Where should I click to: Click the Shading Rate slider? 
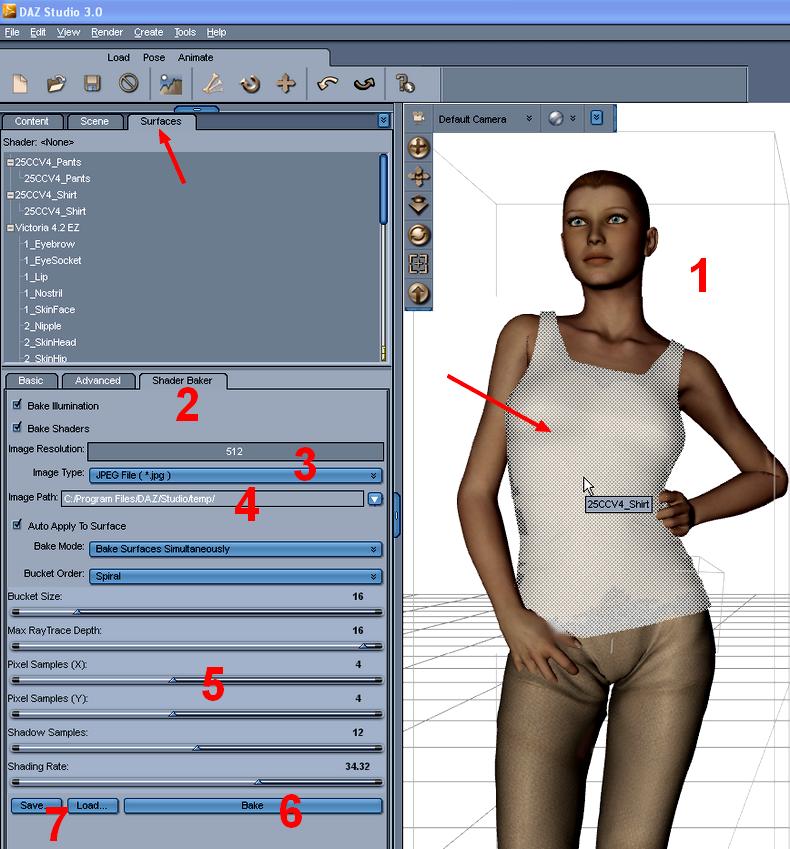(x=197, y=782)
